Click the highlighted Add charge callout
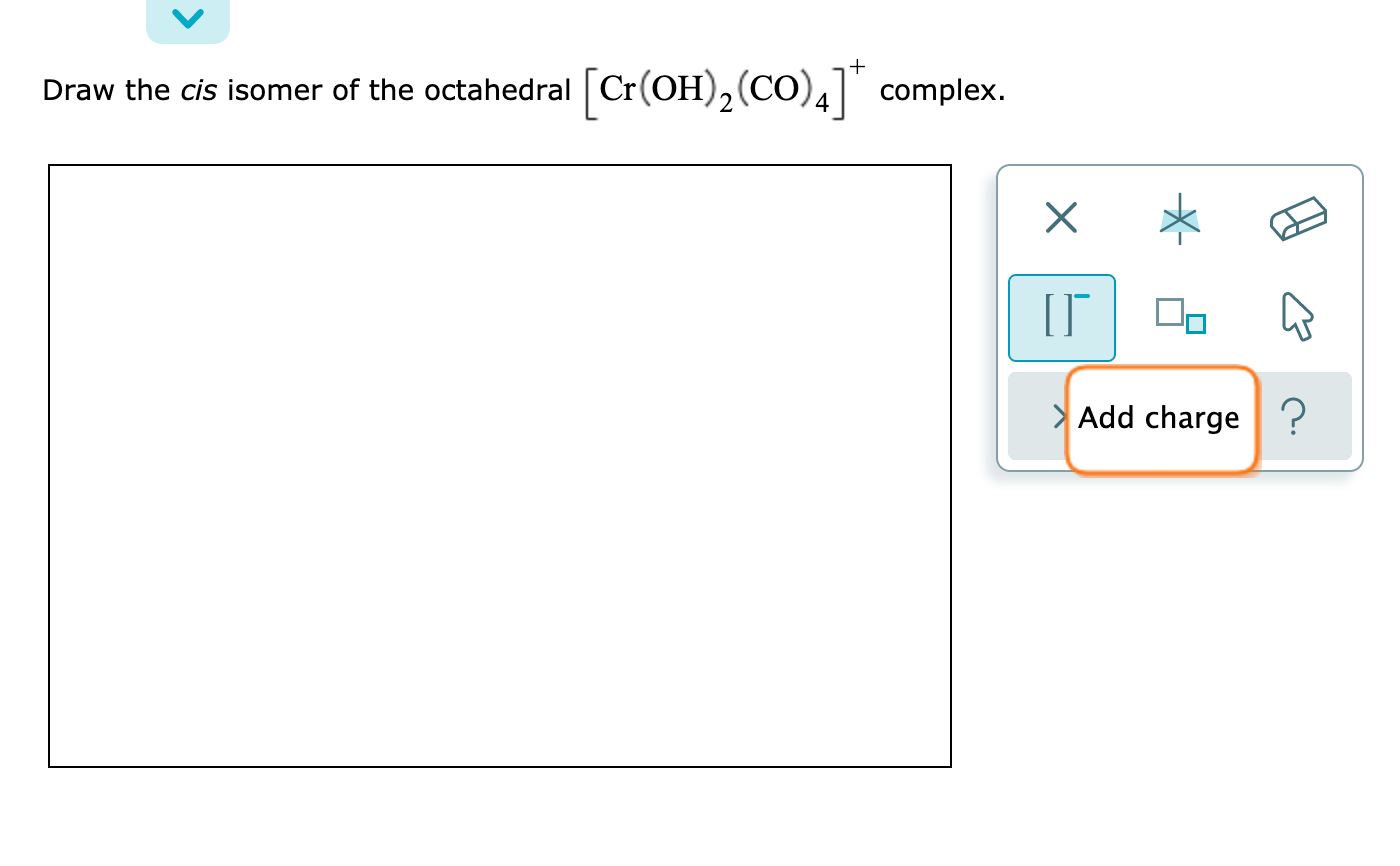 coord(1160,418)
